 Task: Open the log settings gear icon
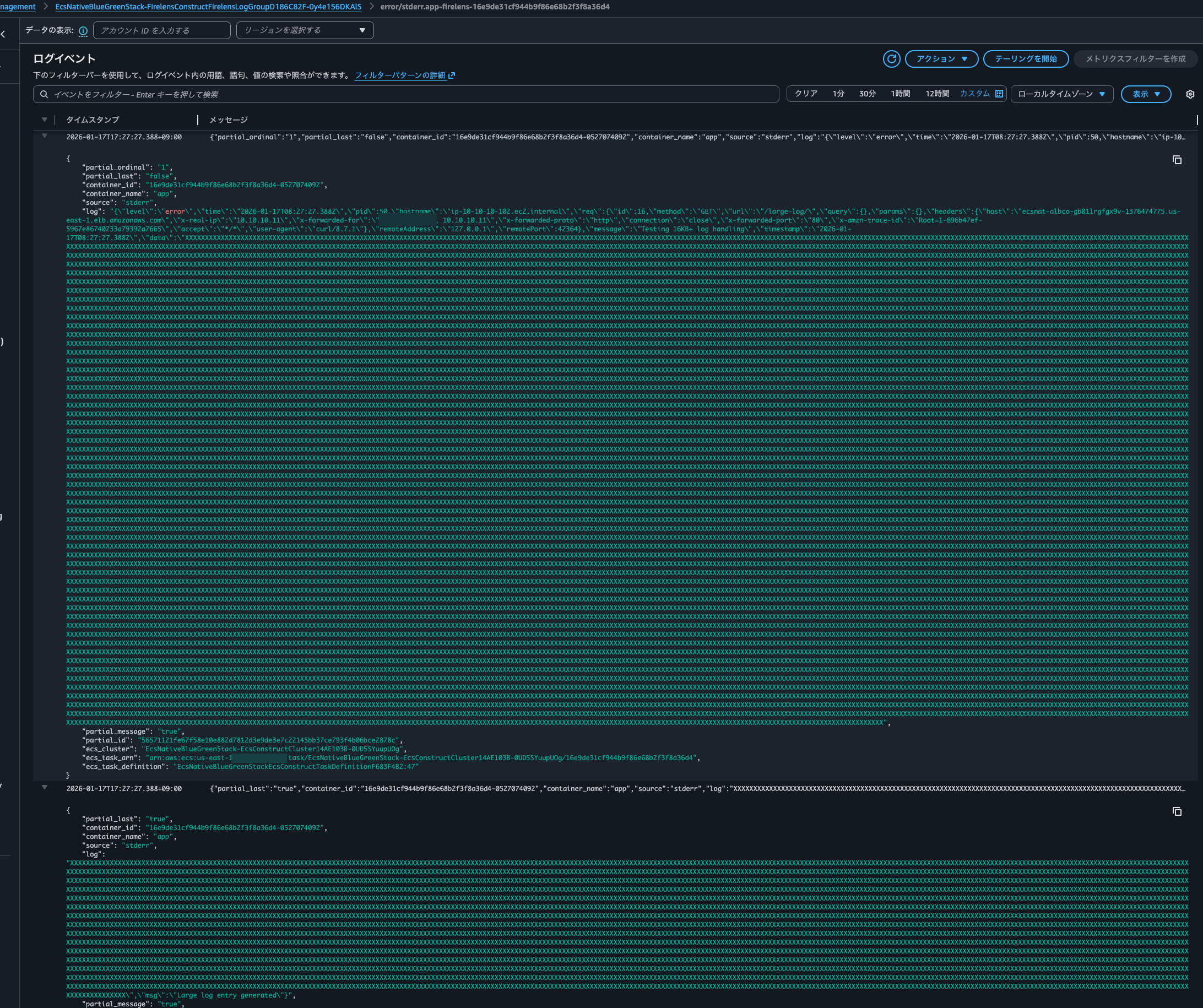click(1190, 95)
